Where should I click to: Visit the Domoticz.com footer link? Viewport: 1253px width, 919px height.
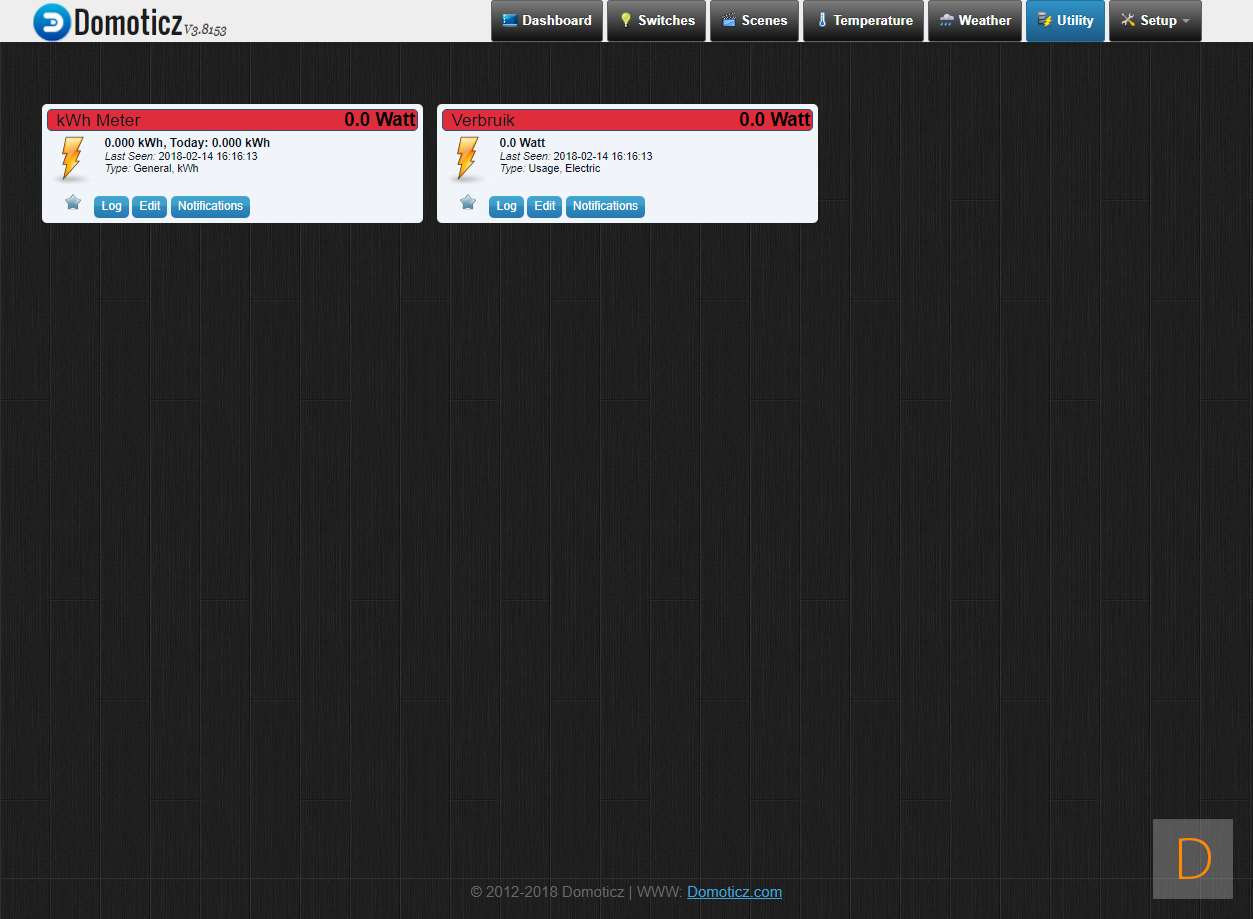click(734, 892)
